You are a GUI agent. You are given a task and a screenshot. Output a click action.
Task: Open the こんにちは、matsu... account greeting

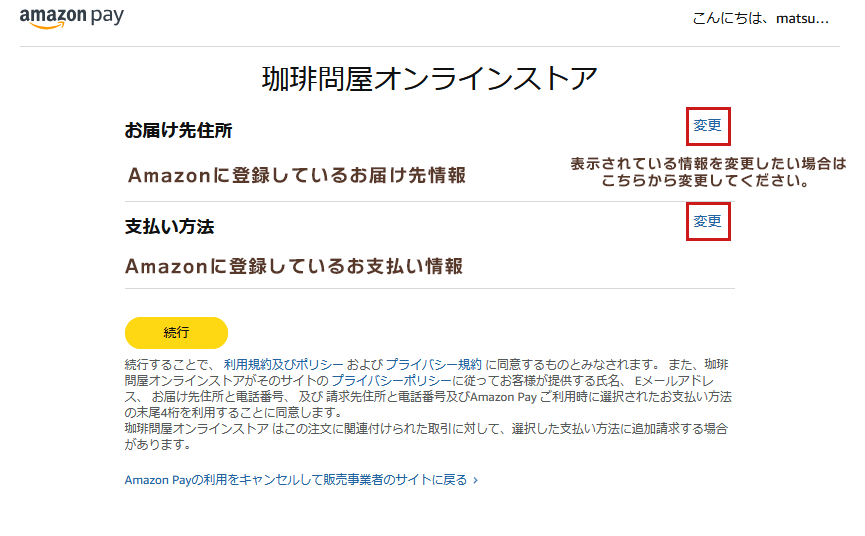pyautogui.click(x=759, y=19)
